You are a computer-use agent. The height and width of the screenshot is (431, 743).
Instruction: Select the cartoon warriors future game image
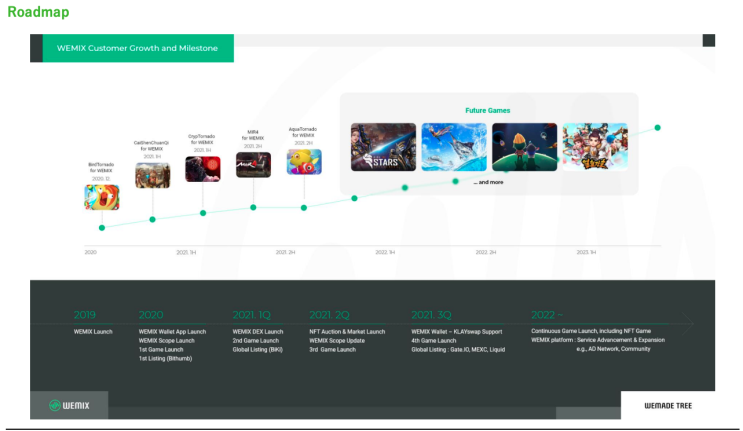[x=595, y=147]
